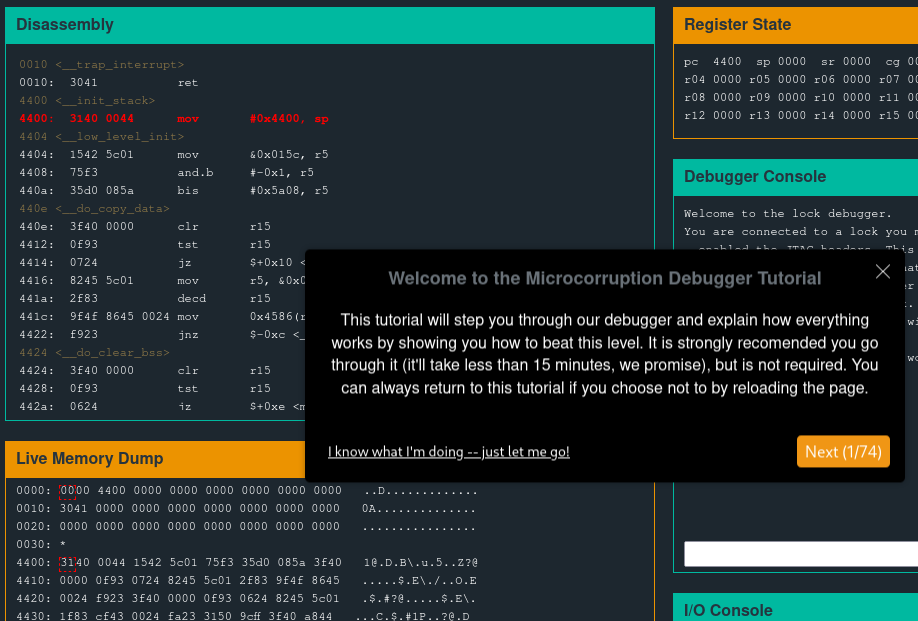The image size is (918, 621).
Task: Close the tutorial dialog with the X
Action: tap(882, 271)
